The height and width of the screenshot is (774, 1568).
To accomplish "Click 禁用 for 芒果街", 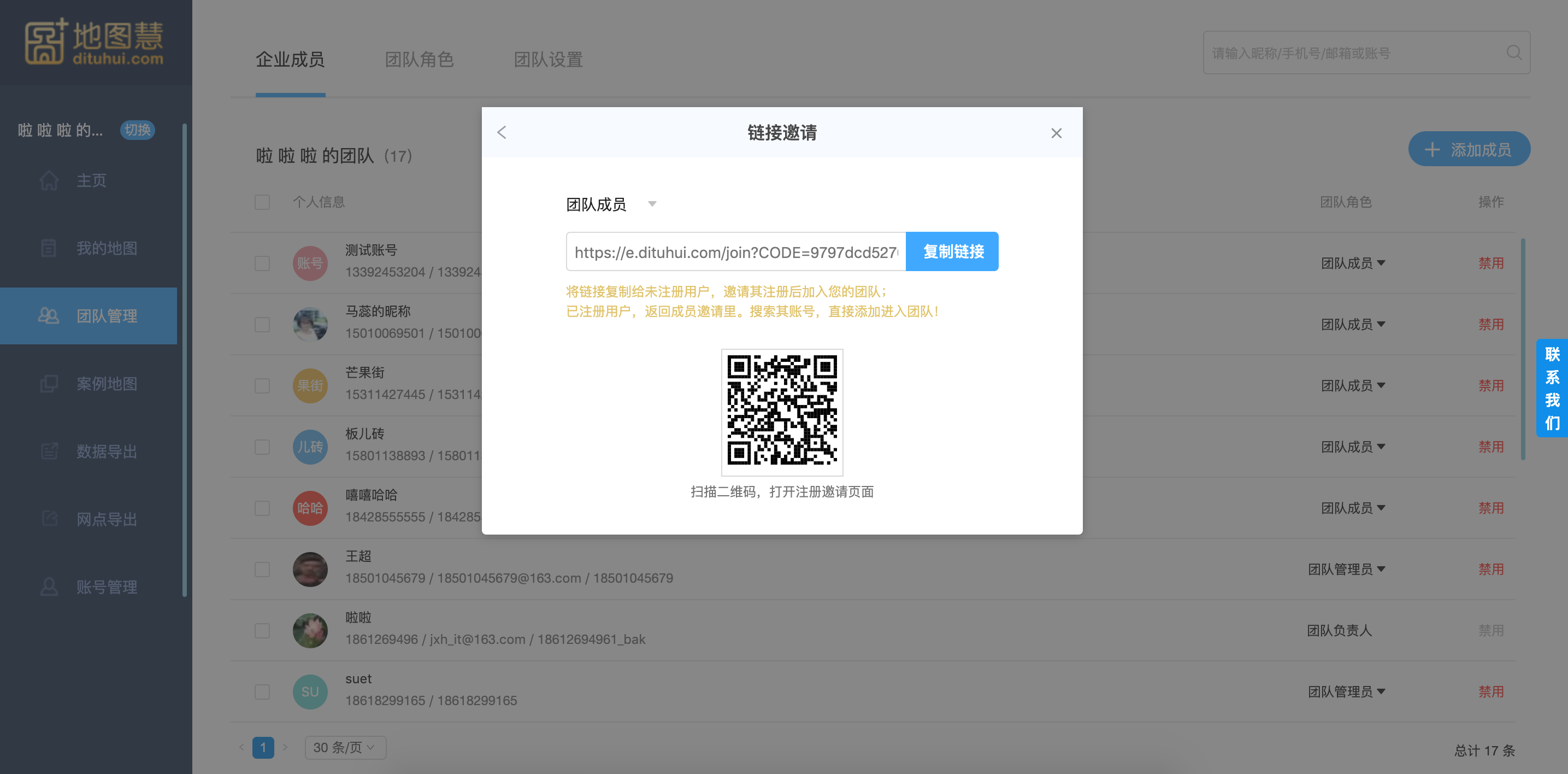I will click(1491, 385).
